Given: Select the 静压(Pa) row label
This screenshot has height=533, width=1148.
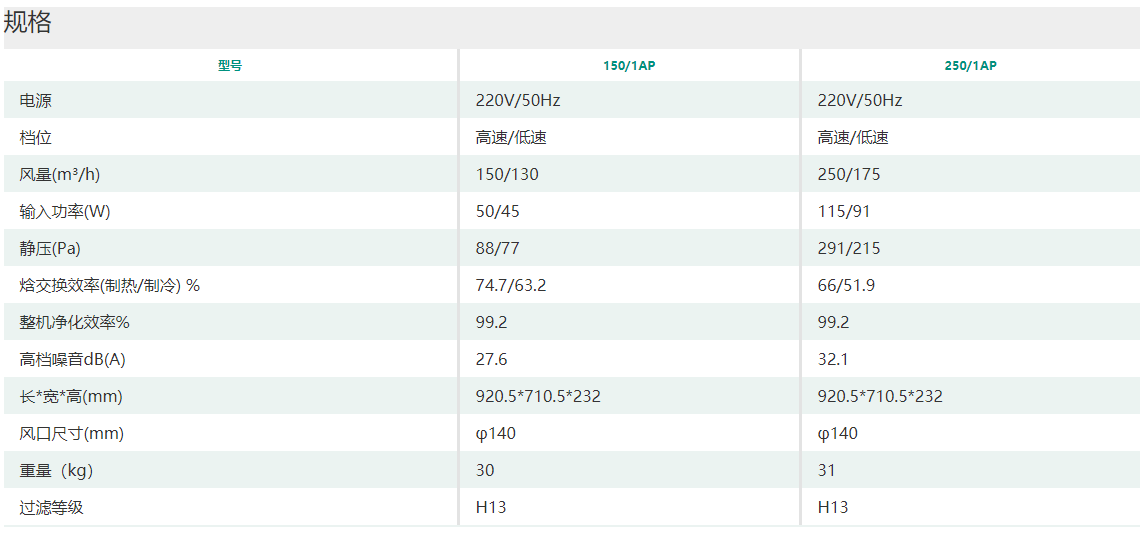Looking at the screenshot, I should point(50,249).
